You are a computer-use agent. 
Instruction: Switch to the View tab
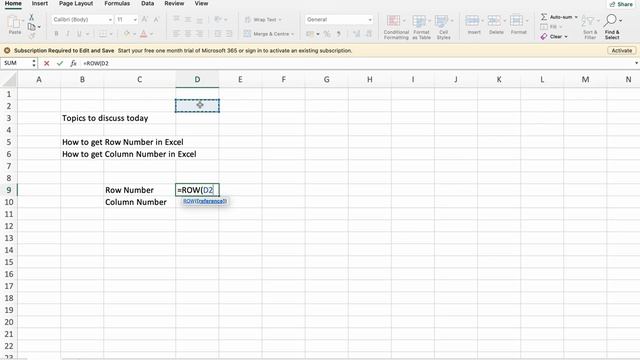pos(201,3)
